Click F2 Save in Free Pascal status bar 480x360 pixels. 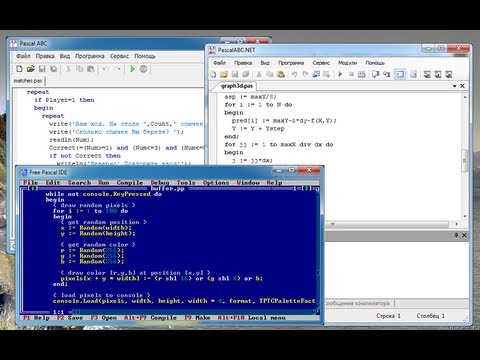tap(70, 318)
